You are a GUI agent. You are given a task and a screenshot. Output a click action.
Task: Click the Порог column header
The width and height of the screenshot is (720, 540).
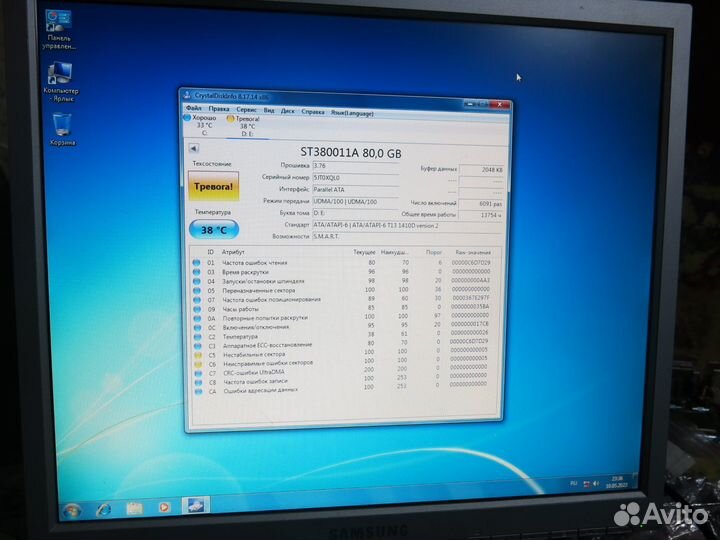pos(433,252)
